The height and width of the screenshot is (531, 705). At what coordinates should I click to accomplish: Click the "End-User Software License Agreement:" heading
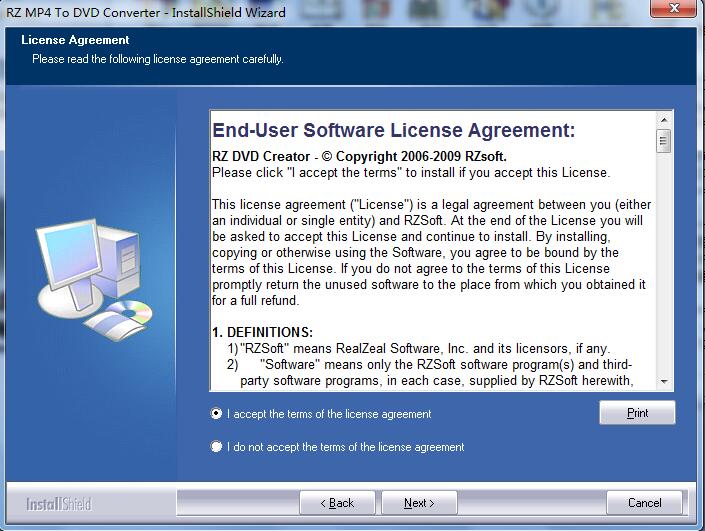click(393, 130)
